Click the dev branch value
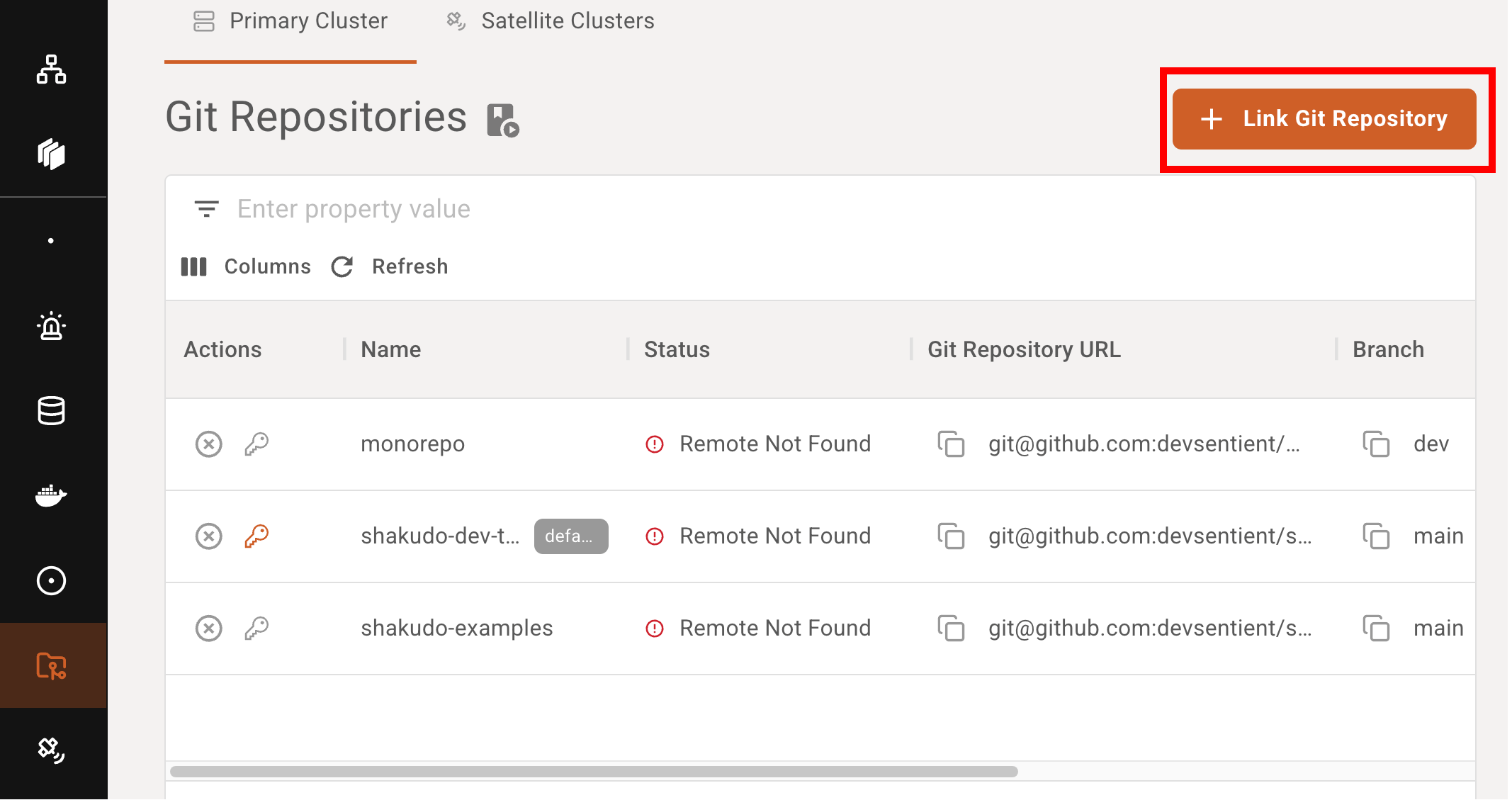This screenshot has height=800, width=1512. coord(1431,444)
